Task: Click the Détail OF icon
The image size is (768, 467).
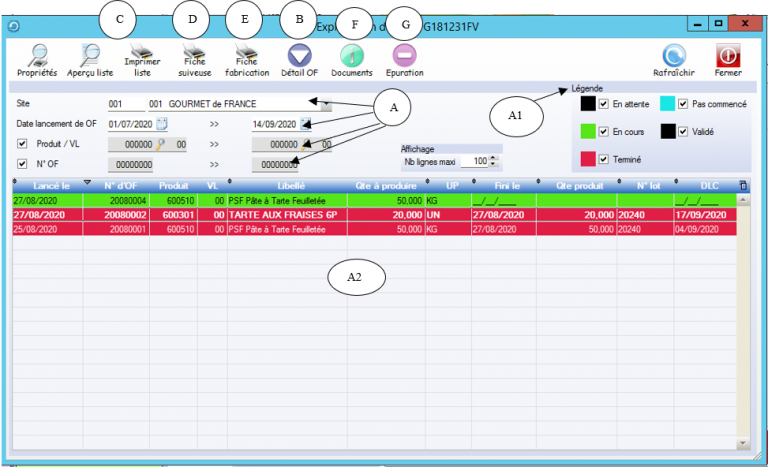Action: 299,55
